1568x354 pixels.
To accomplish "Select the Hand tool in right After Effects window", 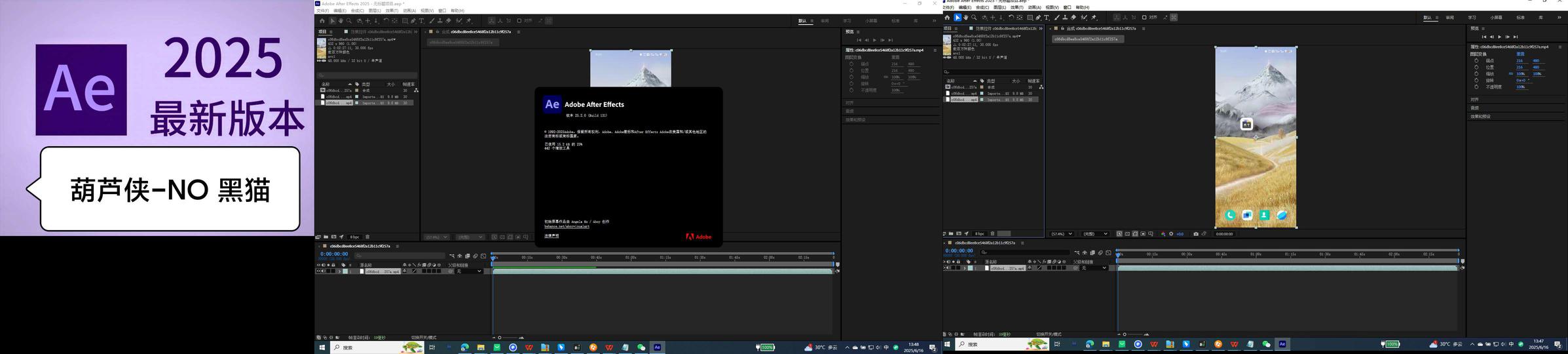I will click(x=965, y=18).
